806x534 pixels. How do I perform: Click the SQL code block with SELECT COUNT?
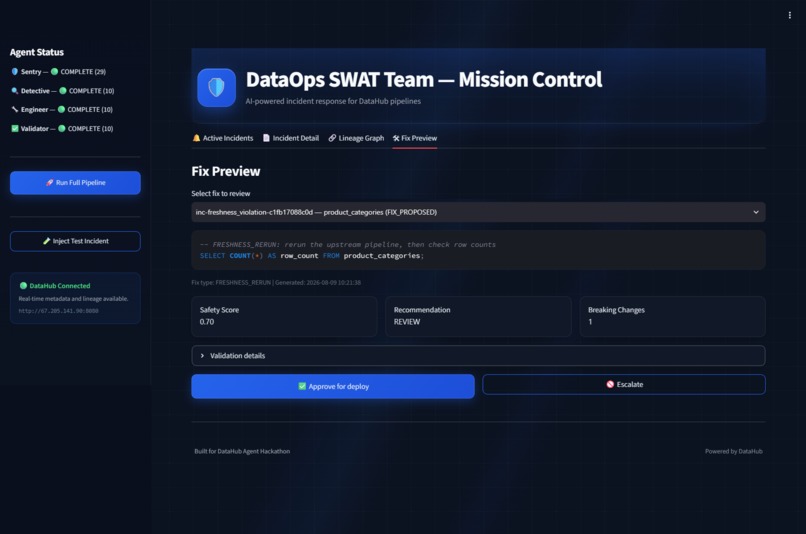[x=478, y=250]
